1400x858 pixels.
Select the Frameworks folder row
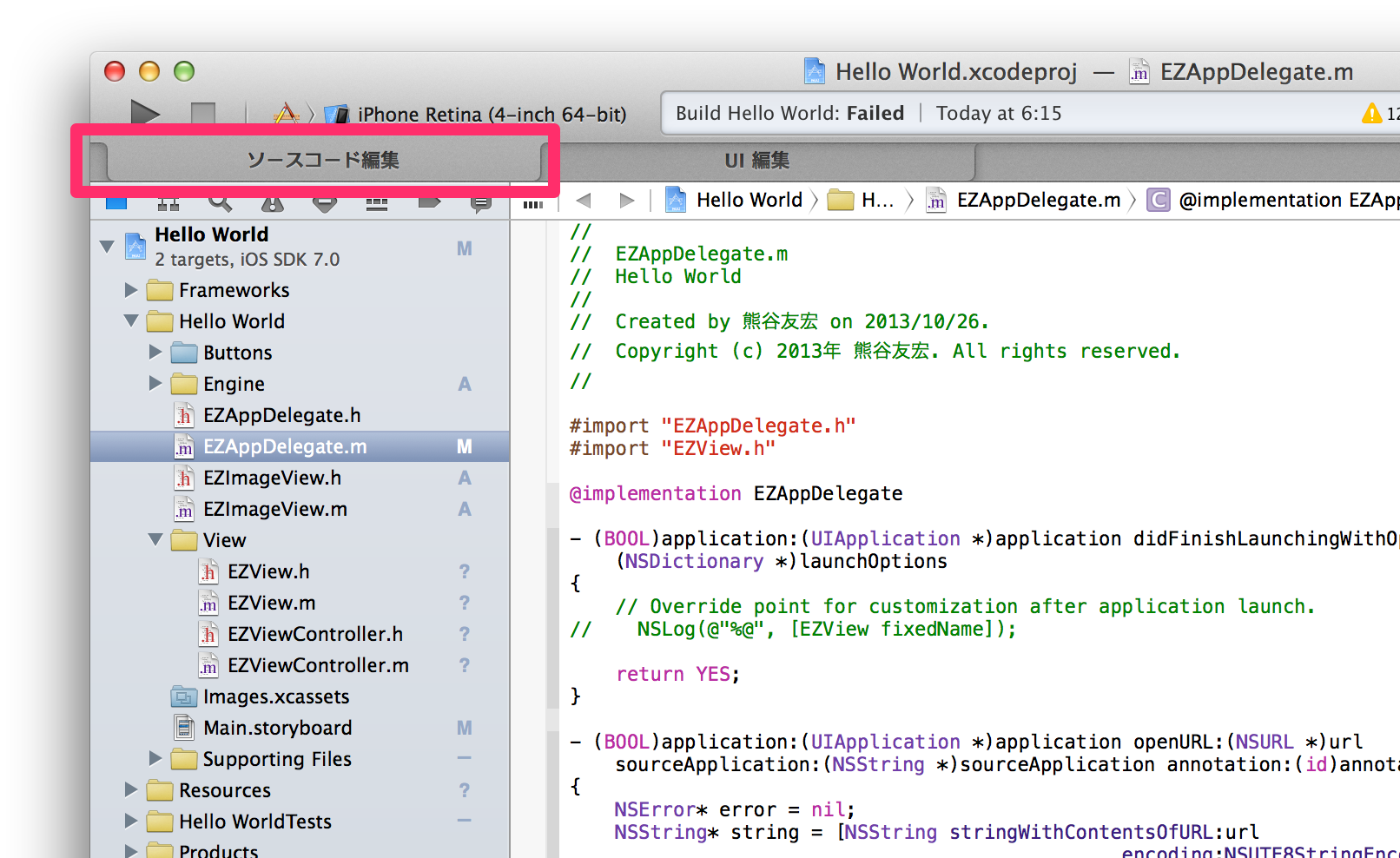300,290
